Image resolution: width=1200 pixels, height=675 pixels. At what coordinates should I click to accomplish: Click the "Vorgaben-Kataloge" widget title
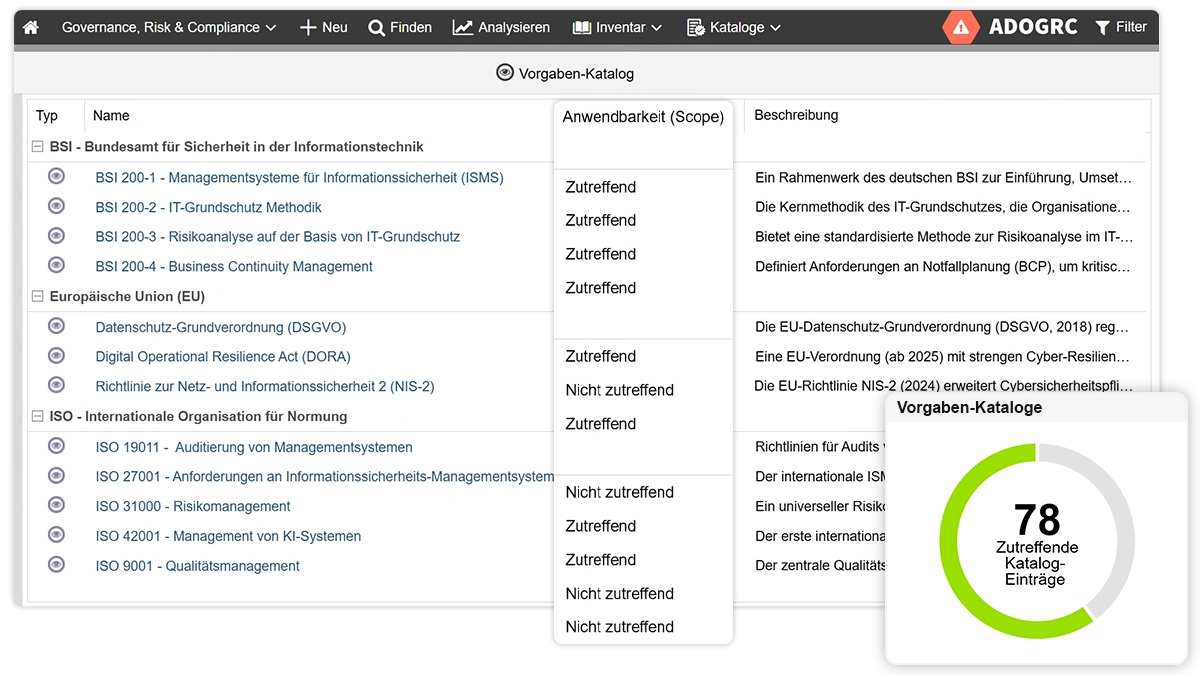(969, 407)
